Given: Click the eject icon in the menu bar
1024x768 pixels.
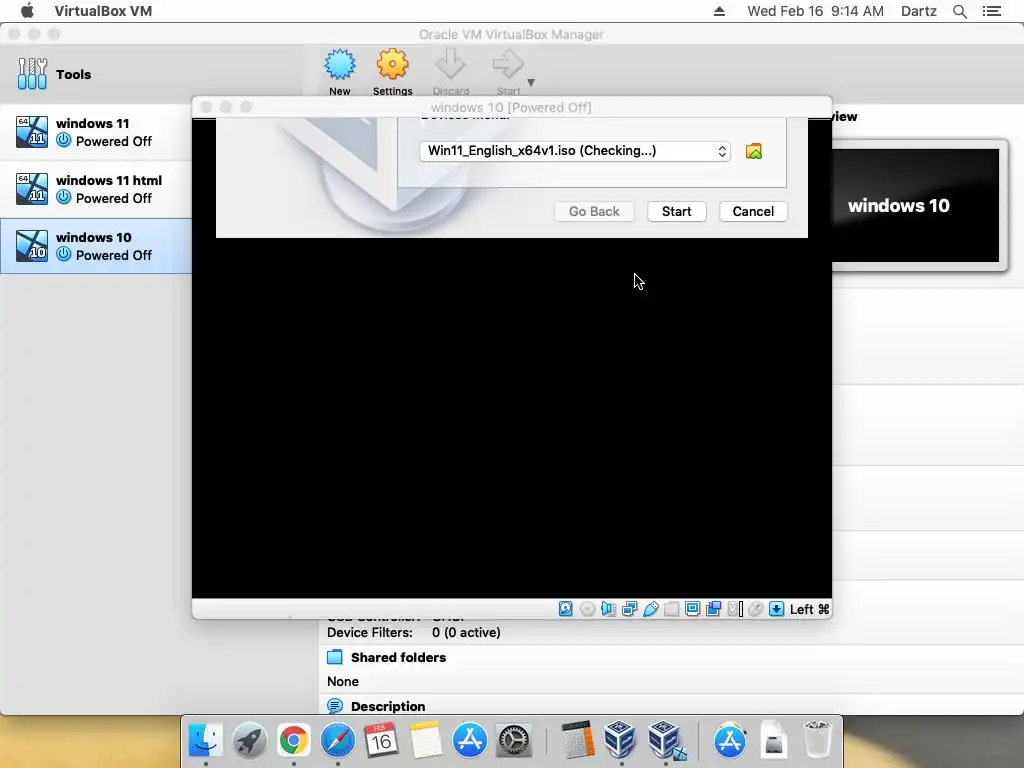Looking at the screenshot, I should tap(719, 11).
